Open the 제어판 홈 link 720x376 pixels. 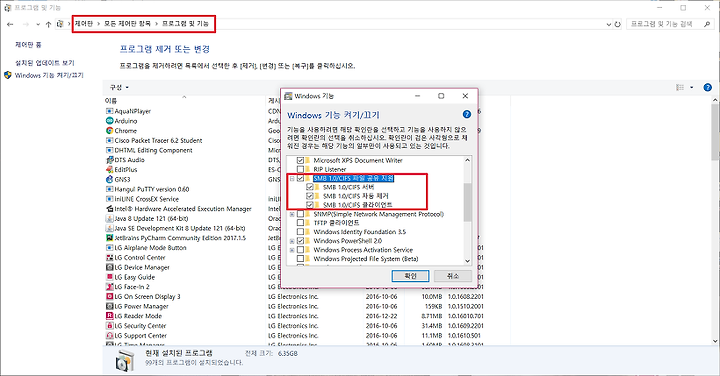pyautogui.click(x=28, y=45)
